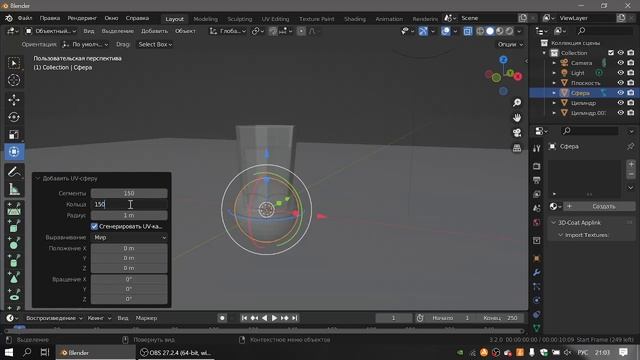The height and width of the screenshot is (360, 640).
Task: Toggle X-ray display mode
Action: click(x=468, y=31)
